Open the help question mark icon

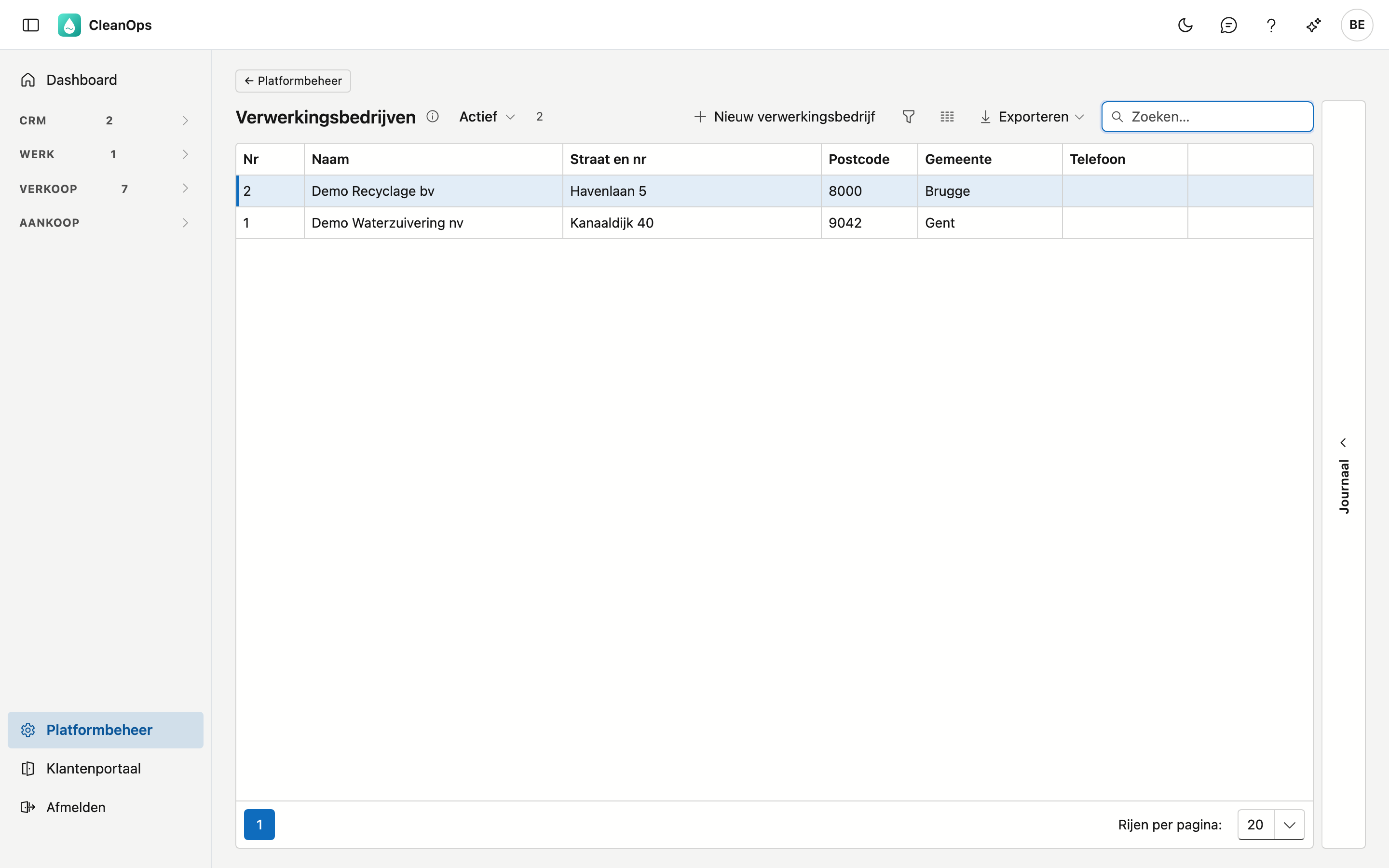click(x=1271, y=25)
